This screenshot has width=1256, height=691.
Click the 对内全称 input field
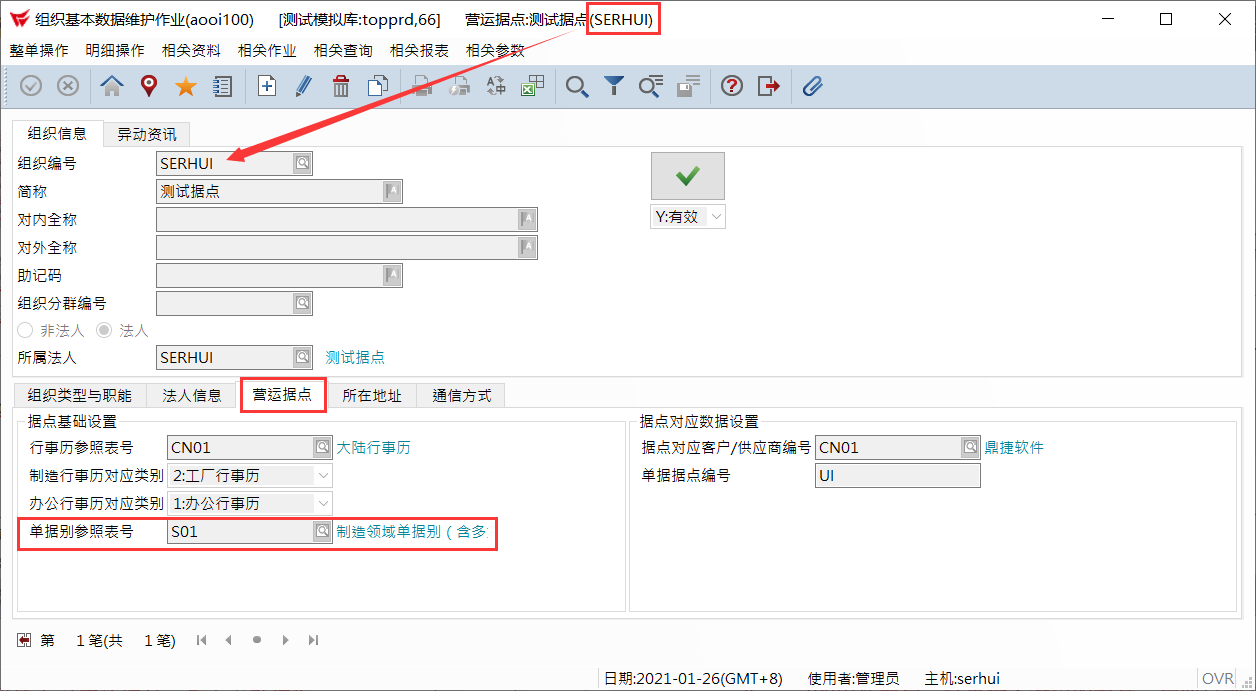click(347, 219)
